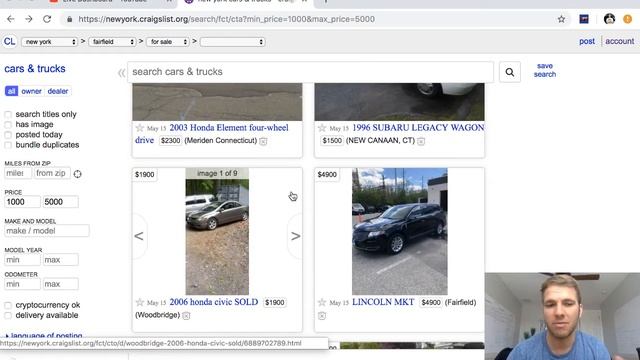The width and height of the screenshot is (640, 360).
Task: Click the miles input field
Action: (18, 173)
